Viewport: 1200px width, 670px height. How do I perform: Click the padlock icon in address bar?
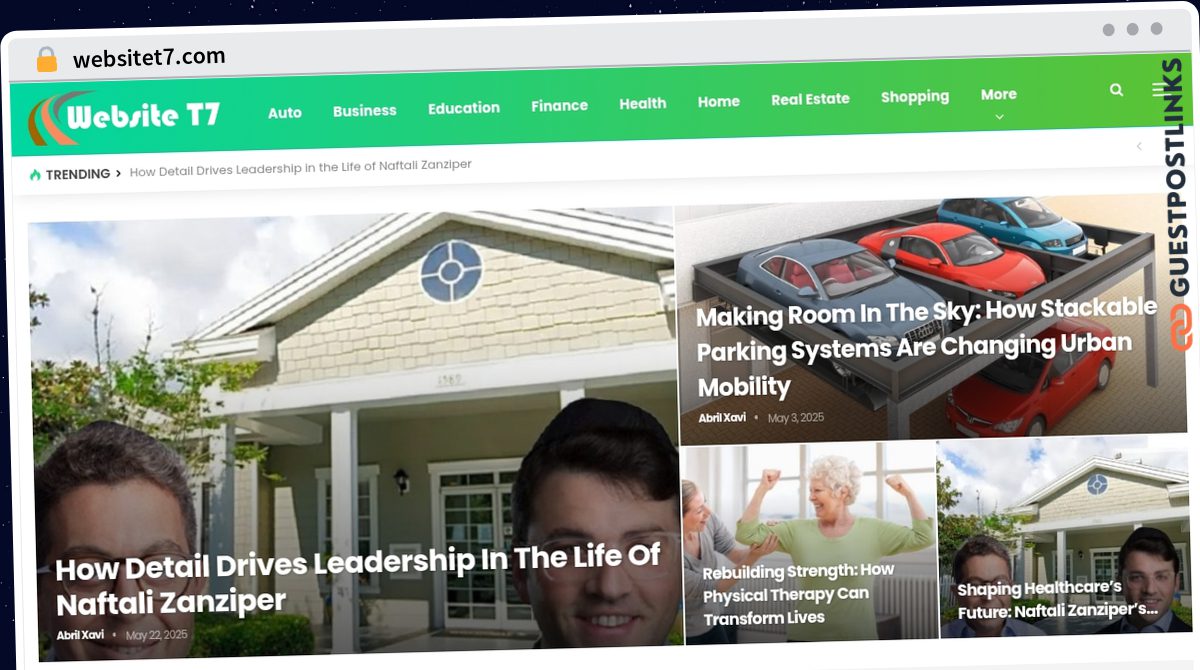tap(46, 60)
